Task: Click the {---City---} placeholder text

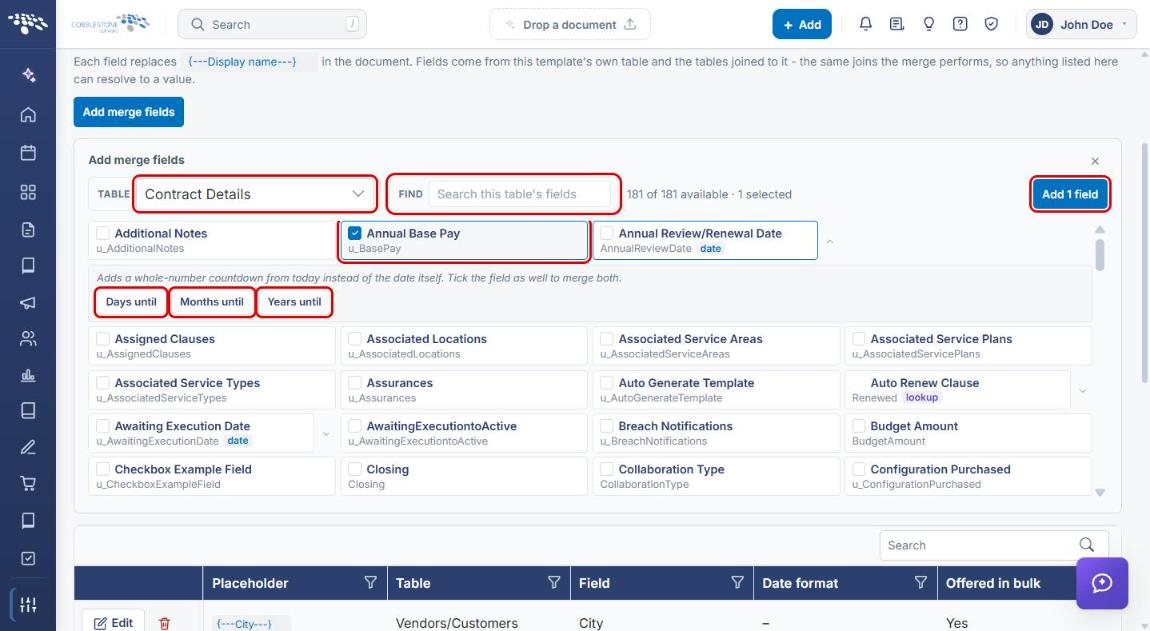Action: click(x=244, y=624)
